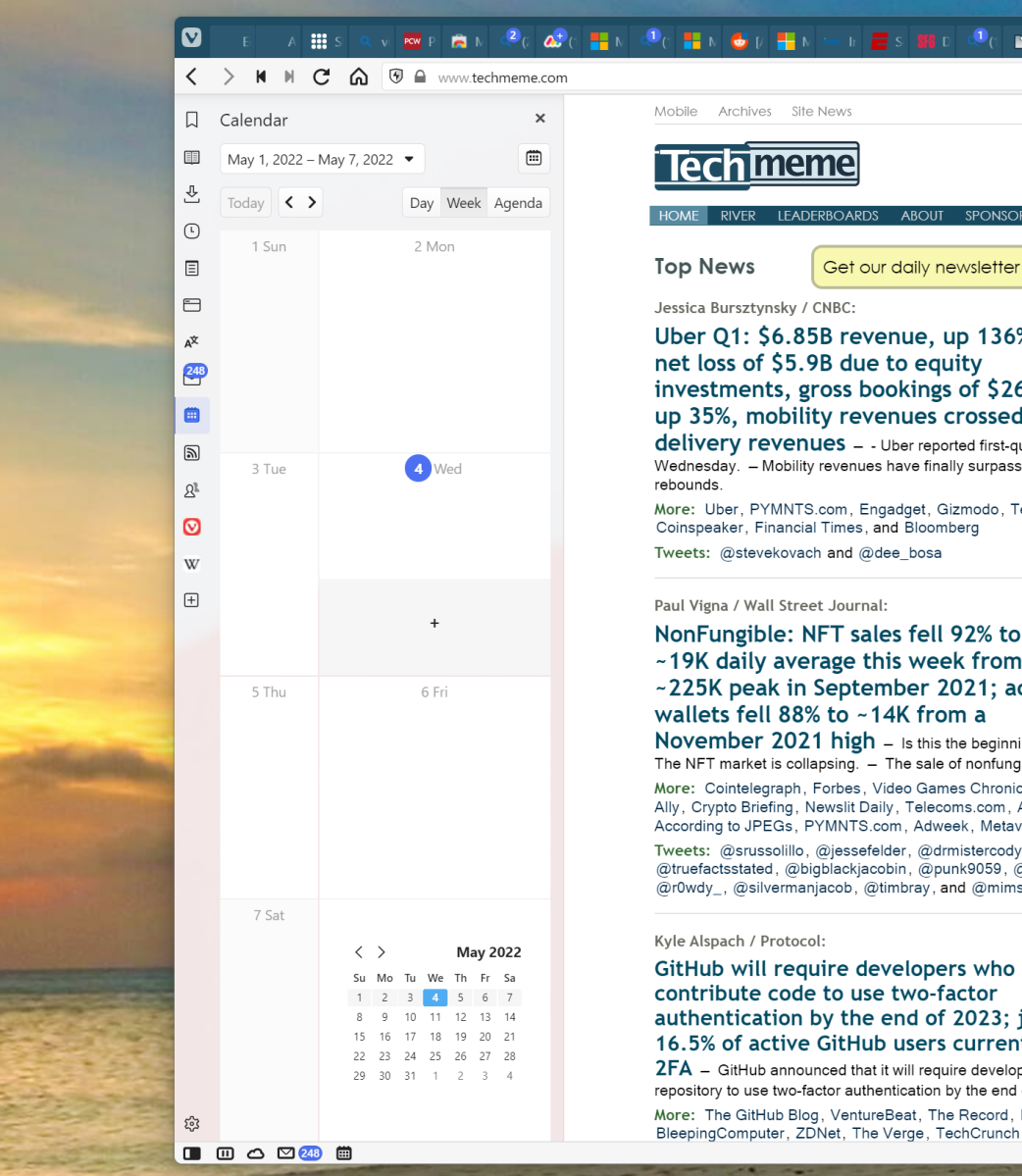Screen dimensions: 1022x1176
Task: Add a new web panel
Action: point(192,600)
